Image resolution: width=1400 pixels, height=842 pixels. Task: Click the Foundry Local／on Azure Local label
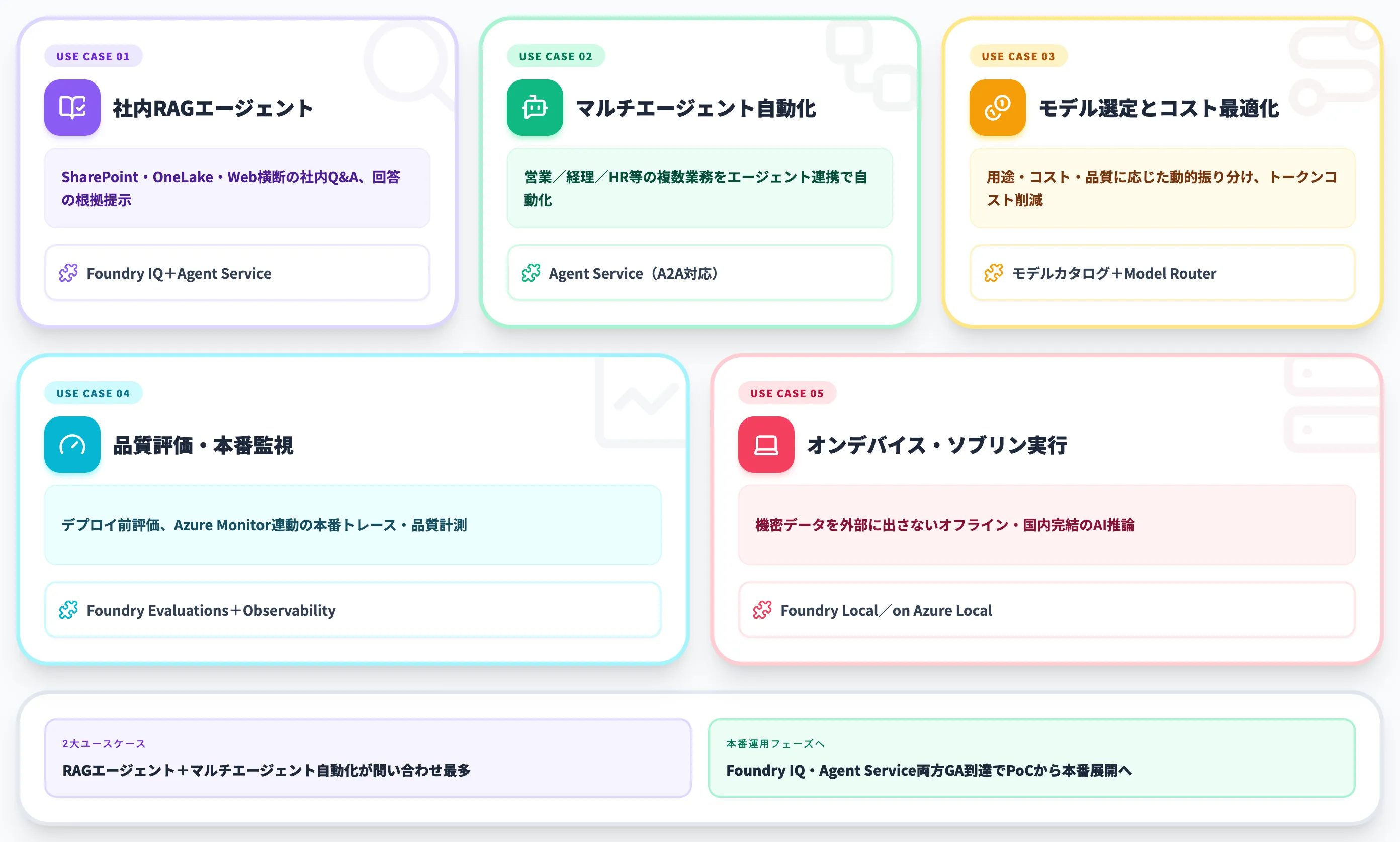pos(886,611)
